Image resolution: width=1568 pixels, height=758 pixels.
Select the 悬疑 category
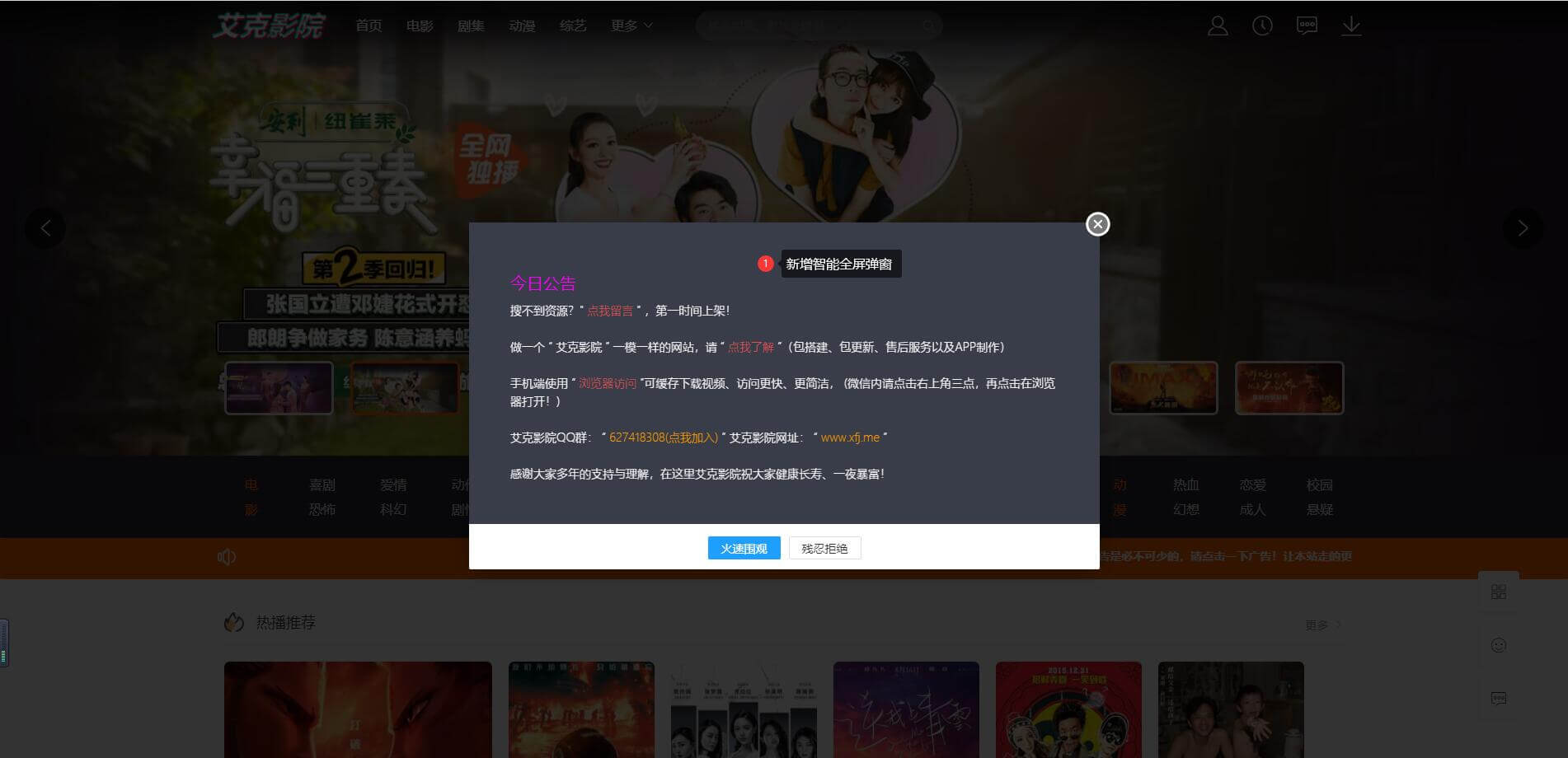click(x=1320, y=510)
